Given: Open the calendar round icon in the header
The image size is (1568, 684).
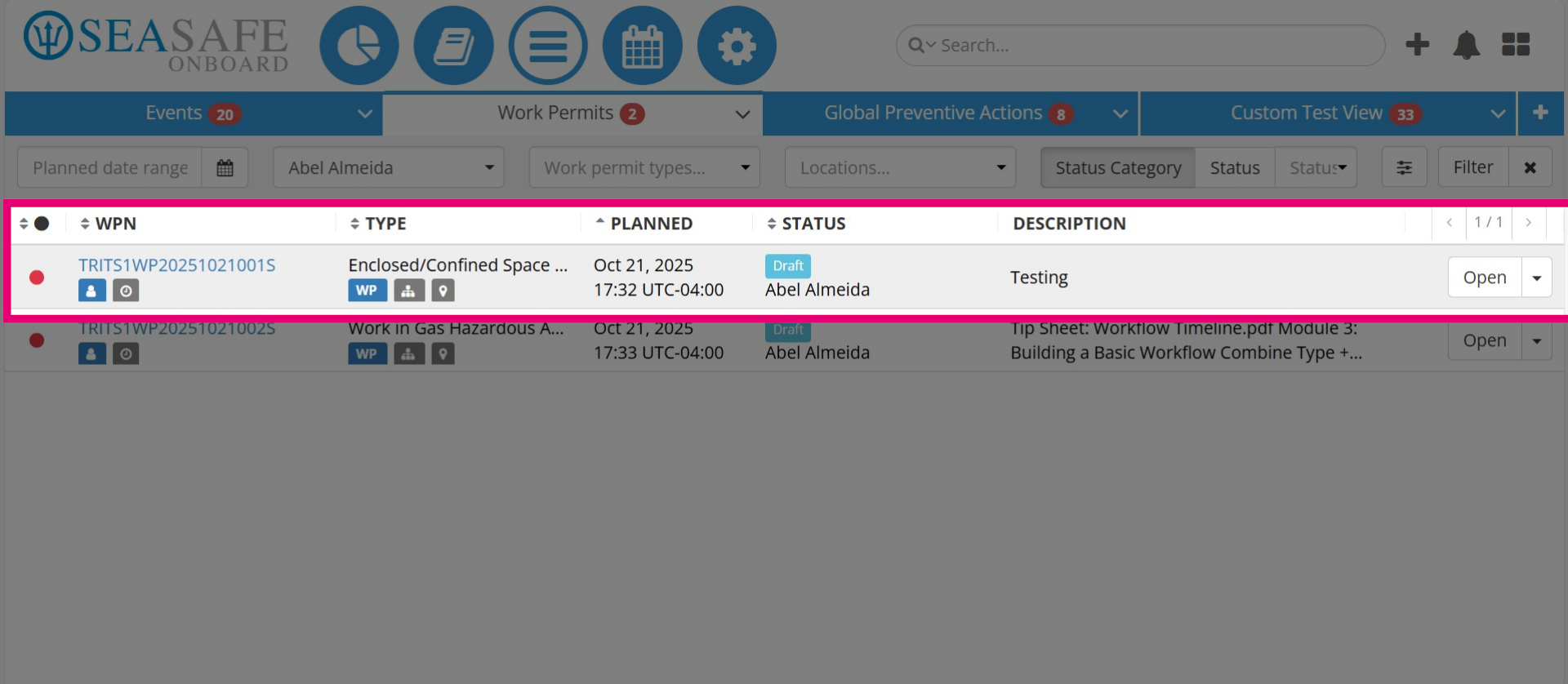Looking at the screenshot, I should click(643, 45).
